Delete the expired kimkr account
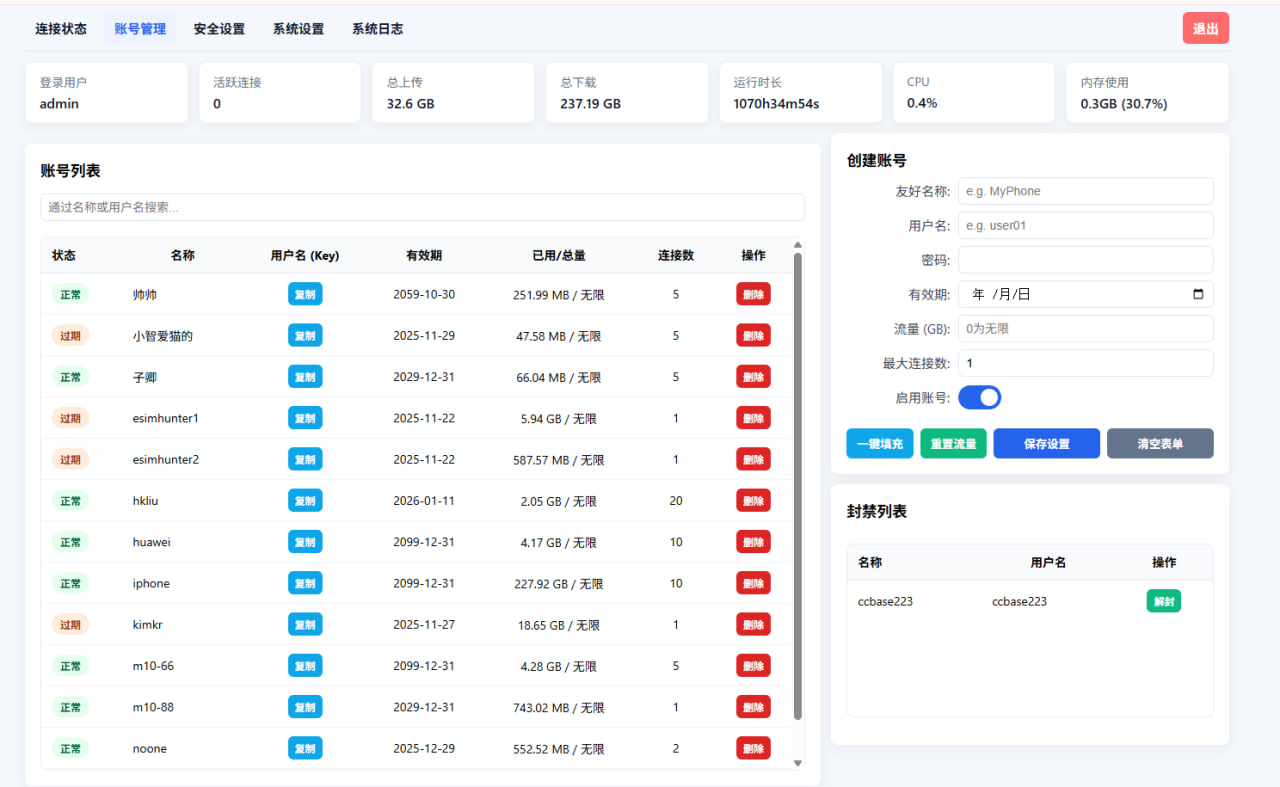This screenshot has width=1280, height=787. point(753,624)
